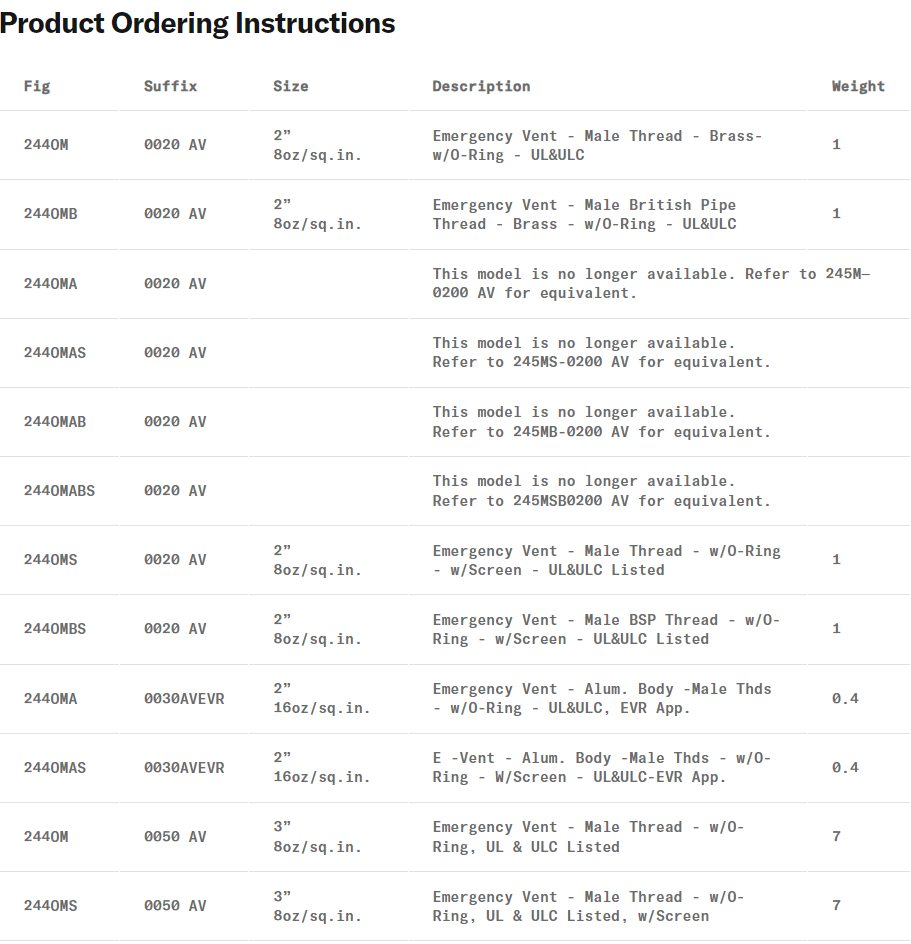Viewport: 911px width, 944px height.
Task: Click 'UL & ULC Listed, w/Screen' description
Action: 588,906
